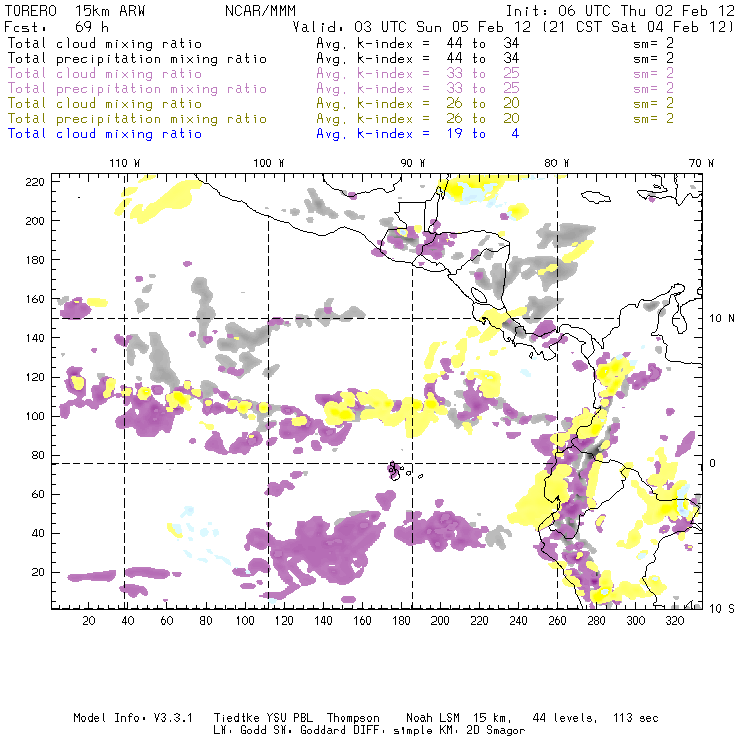
Task: Click black "Total precipitation mixing ratio" legend entry
Action: (137, 59)
